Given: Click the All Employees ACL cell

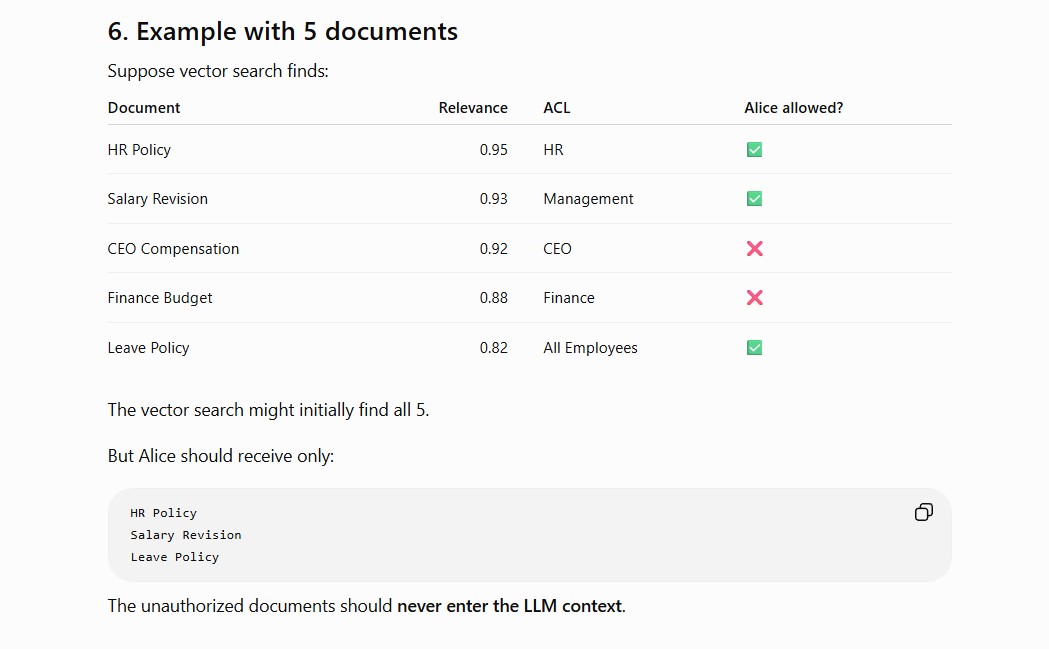Looking at the screenshot, I should point(590,348).
